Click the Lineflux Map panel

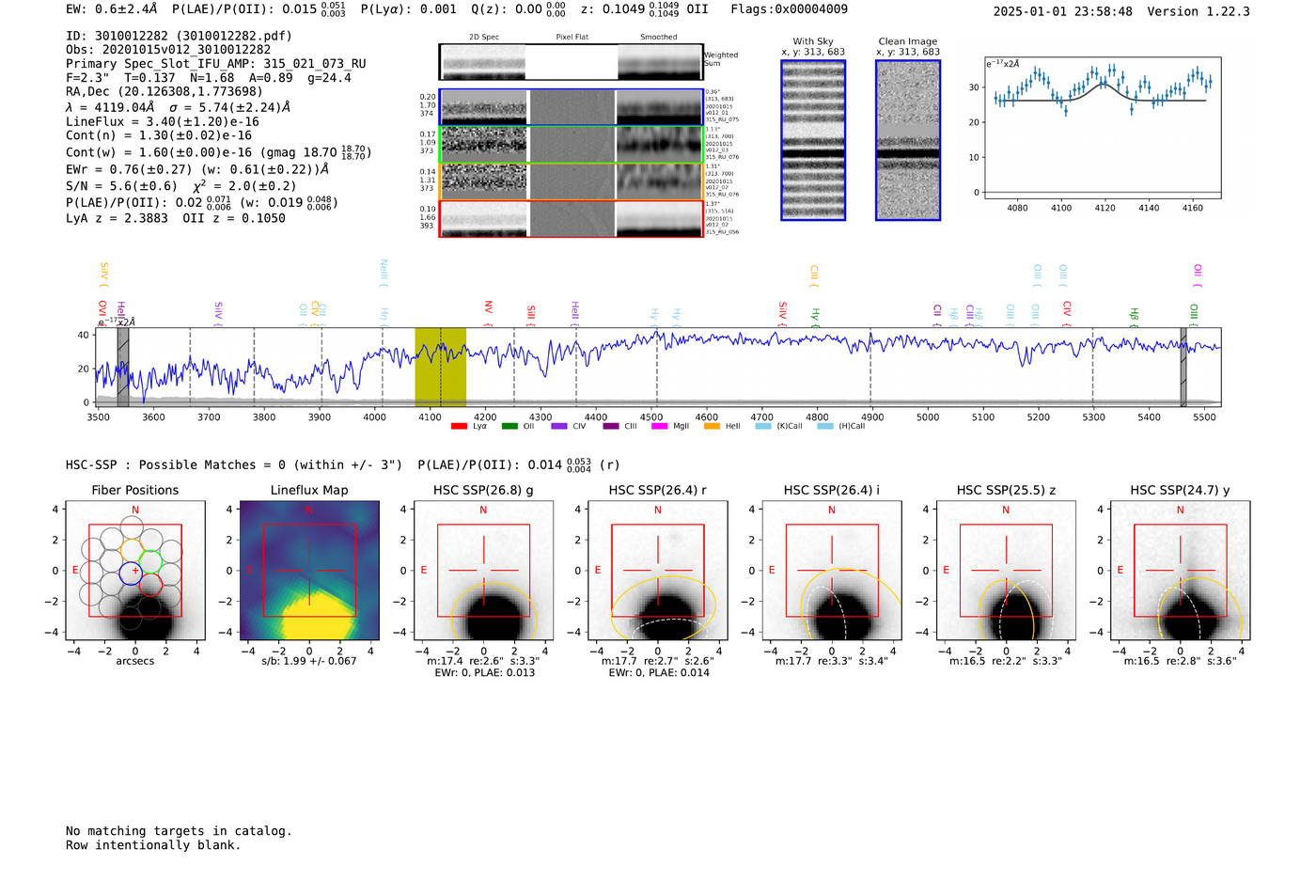[308, 571]
